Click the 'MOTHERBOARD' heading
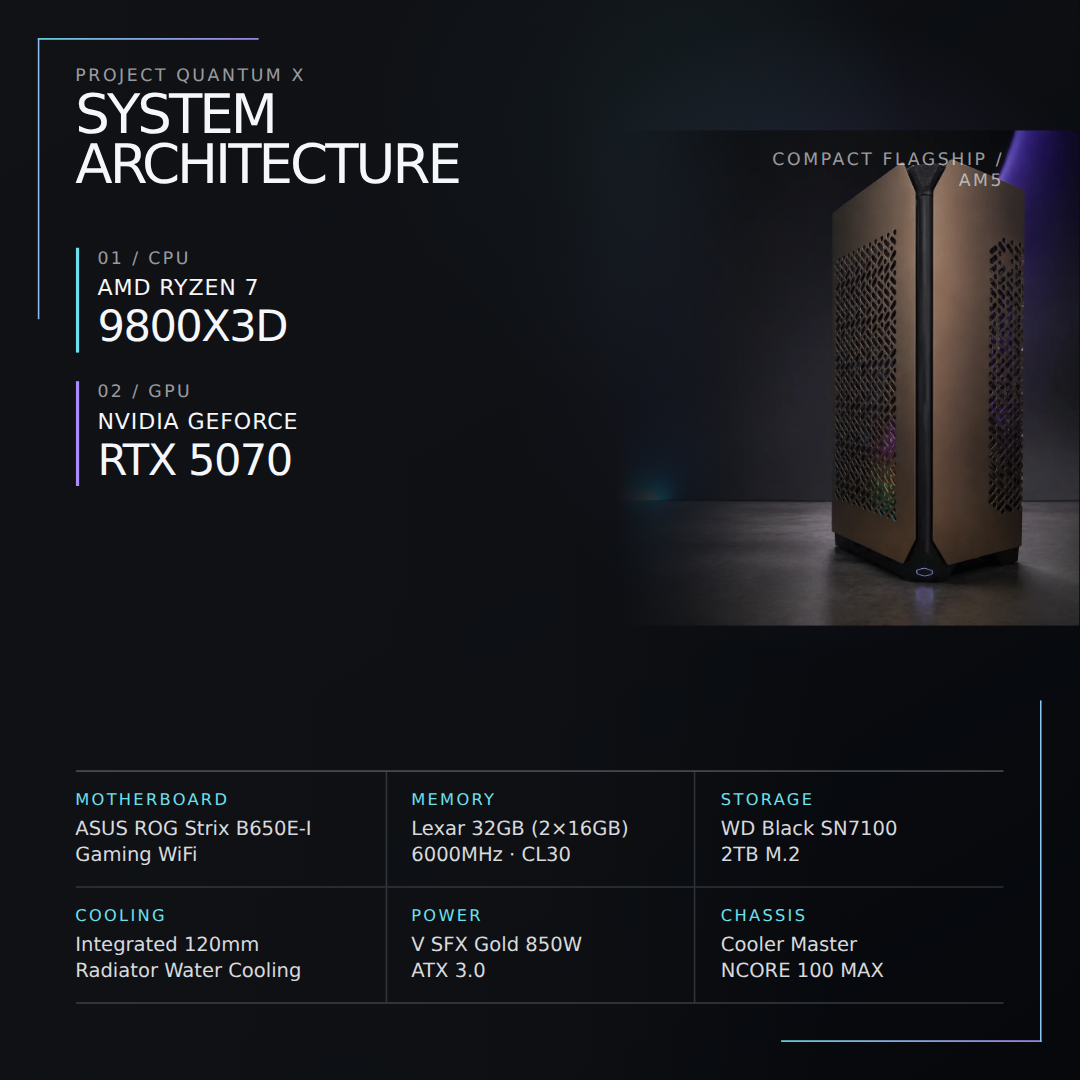Image resolution: width=1080 pixels, height=1080 pixels. (152, 799)
